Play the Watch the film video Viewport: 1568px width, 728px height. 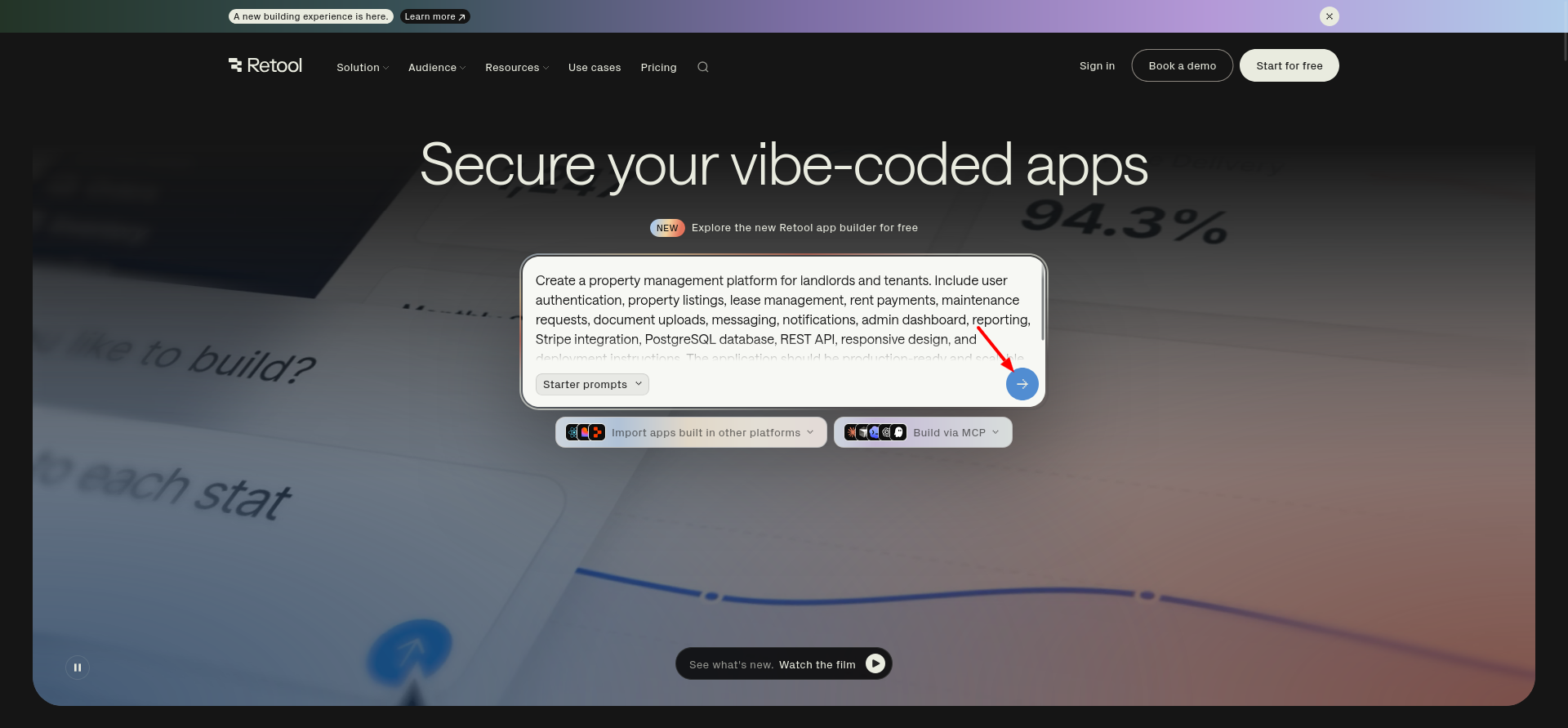(783, 663)
